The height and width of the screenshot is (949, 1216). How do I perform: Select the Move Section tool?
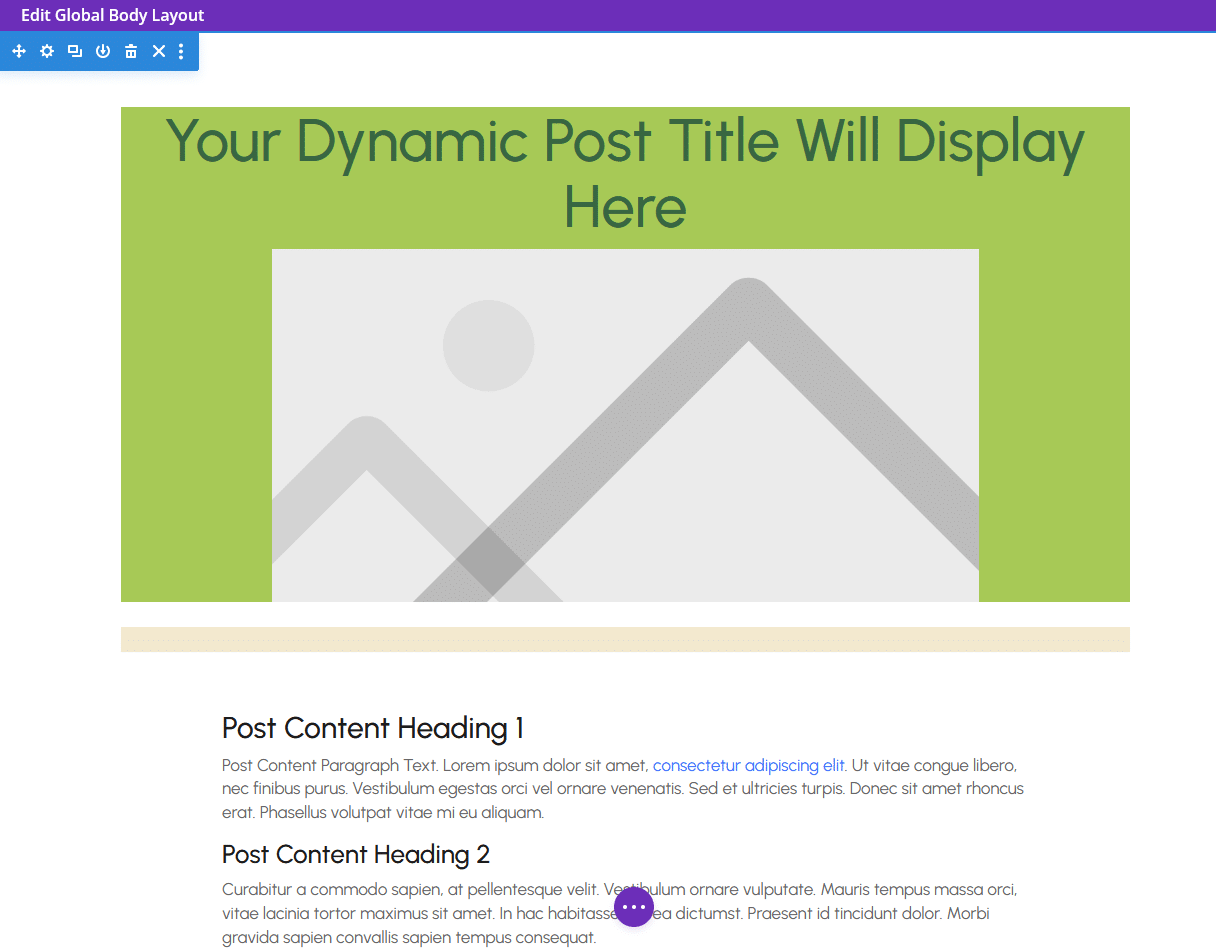pyautogui.click(x=18, y=50)
